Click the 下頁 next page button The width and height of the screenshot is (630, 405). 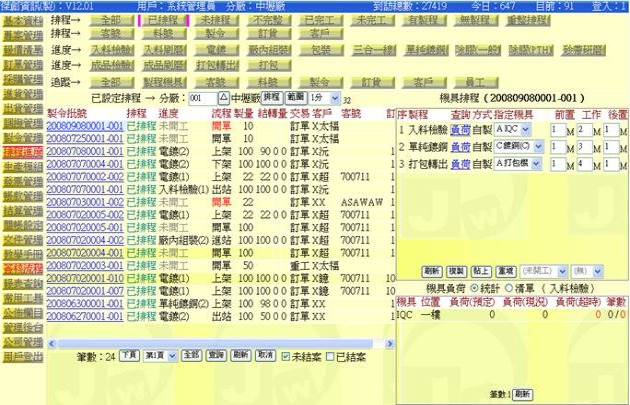pyautogui.click(x=129, y=355)
